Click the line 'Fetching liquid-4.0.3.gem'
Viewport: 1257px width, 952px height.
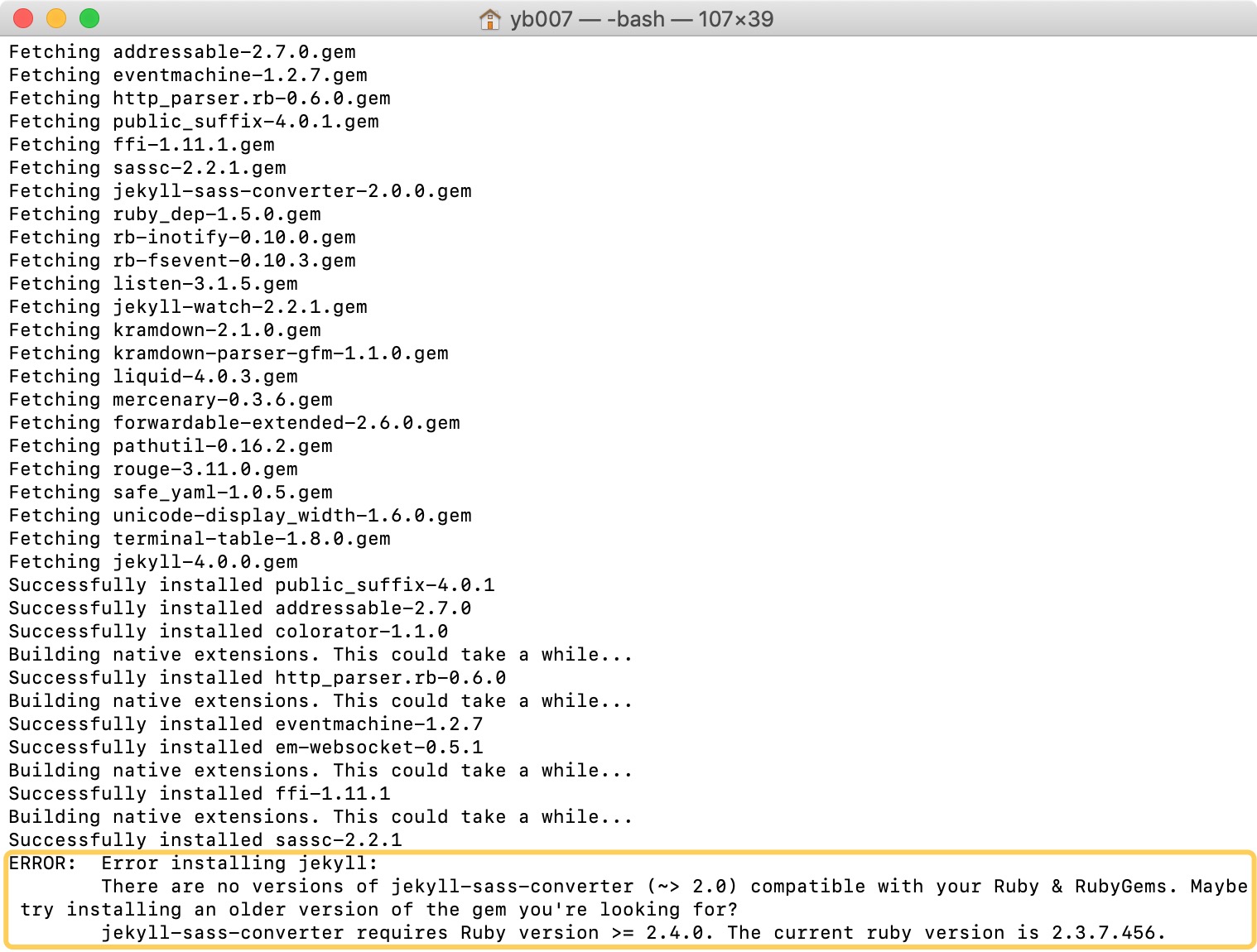pos(153,377)
